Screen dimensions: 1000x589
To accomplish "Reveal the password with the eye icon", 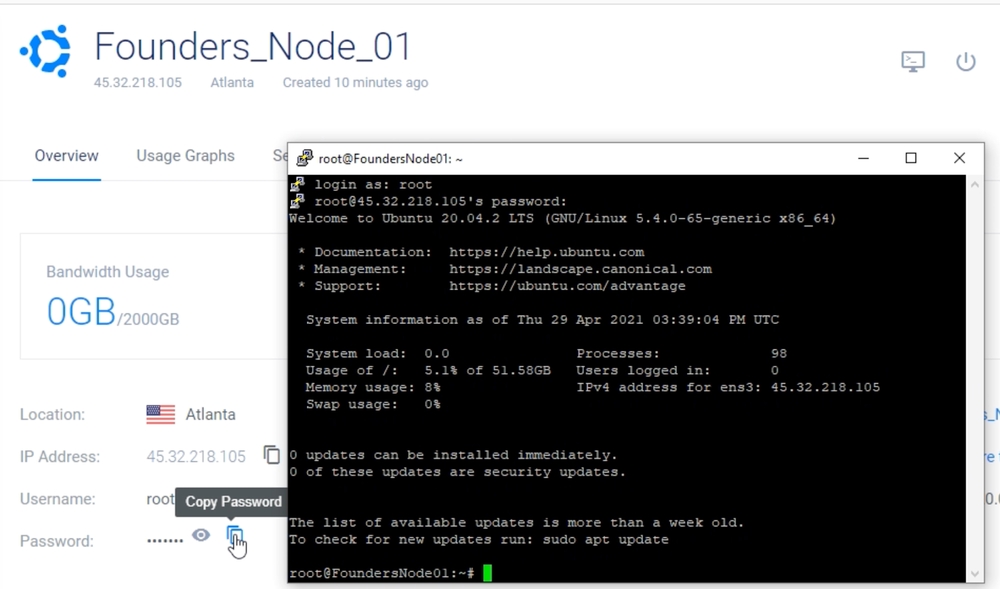I will click(201, 535).
